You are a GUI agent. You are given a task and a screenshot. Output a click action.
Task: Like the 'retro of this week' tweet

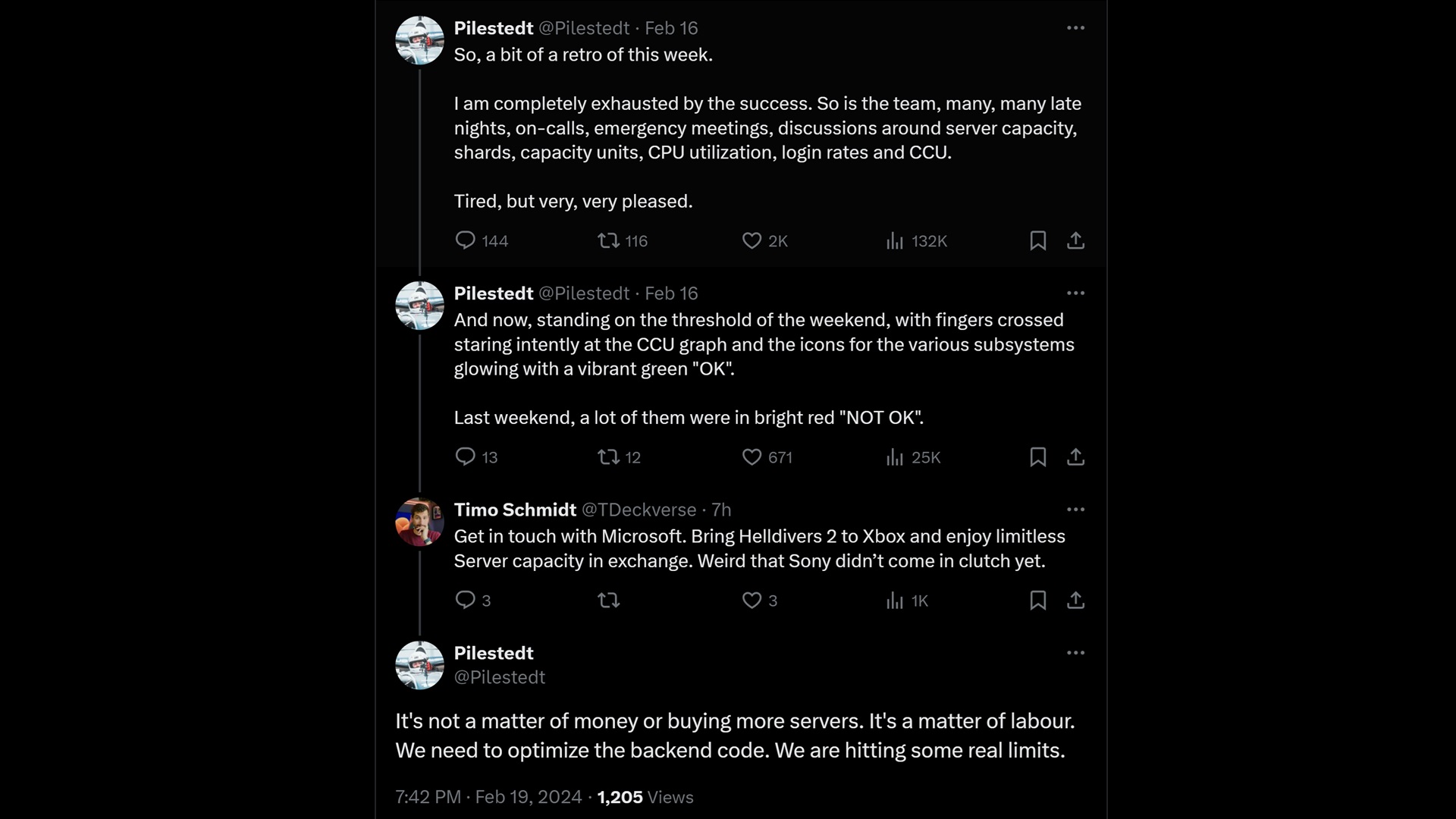click(x=752, y=241)
